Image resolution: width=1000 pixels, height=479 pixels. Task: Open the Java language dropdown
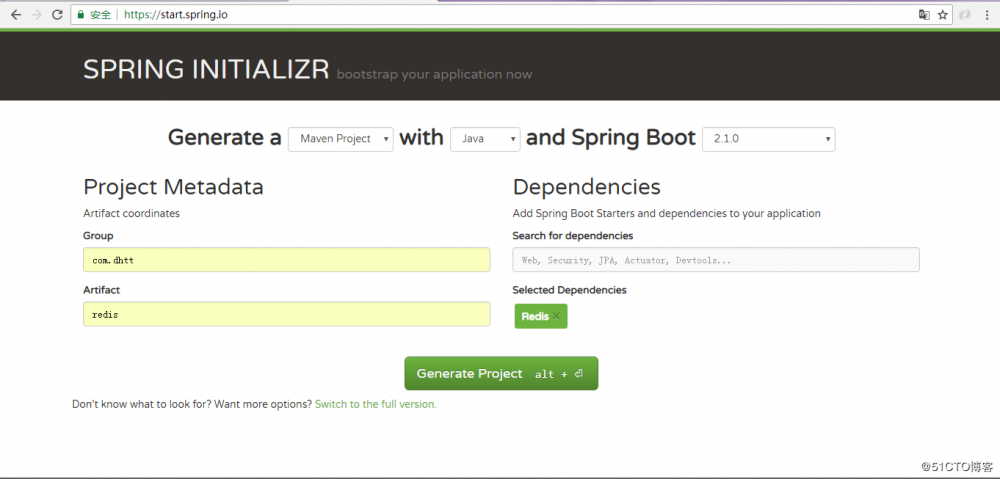(485, 139)
